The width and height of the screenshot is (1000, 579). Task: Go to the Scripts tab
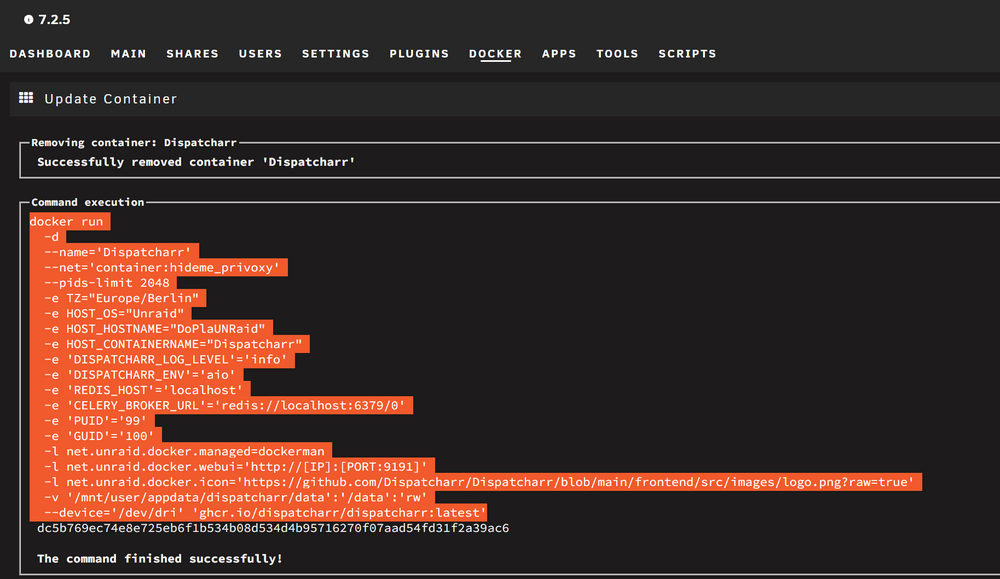687,54
